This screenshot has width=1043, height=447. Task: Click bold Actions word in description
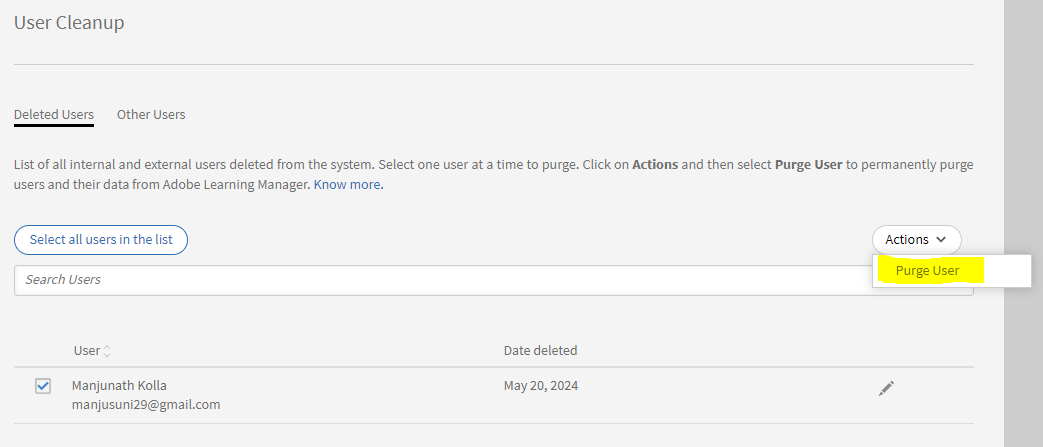[655, 165]
